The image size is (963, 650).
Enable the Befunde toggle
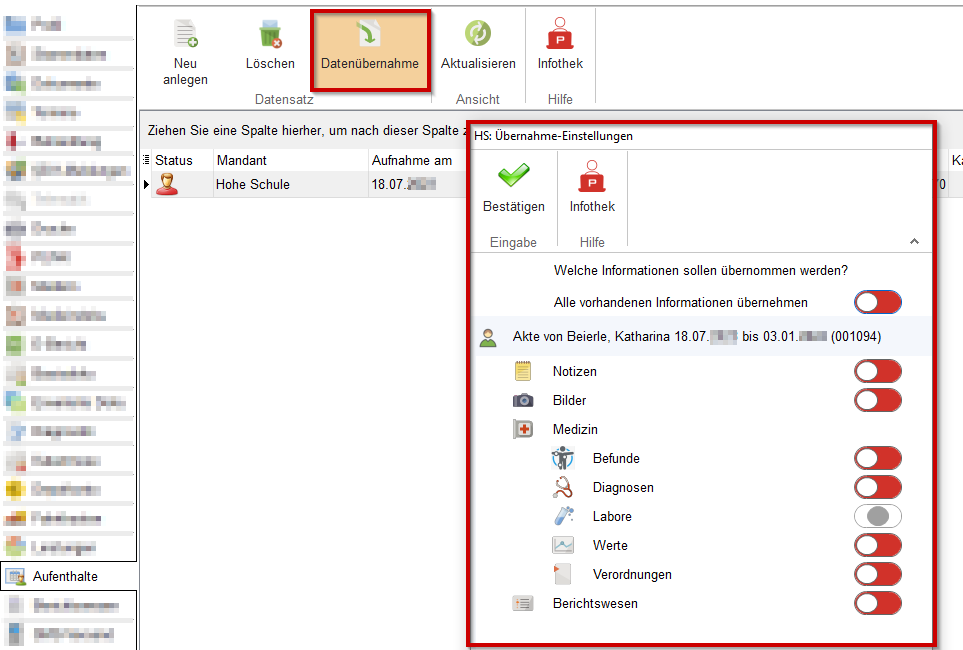pyautogui.click(x=877, y=458)
